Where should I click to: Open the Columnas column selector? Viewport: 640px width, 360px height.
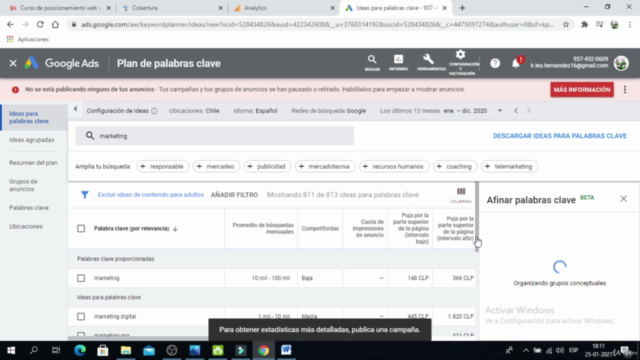pos(461,195)
